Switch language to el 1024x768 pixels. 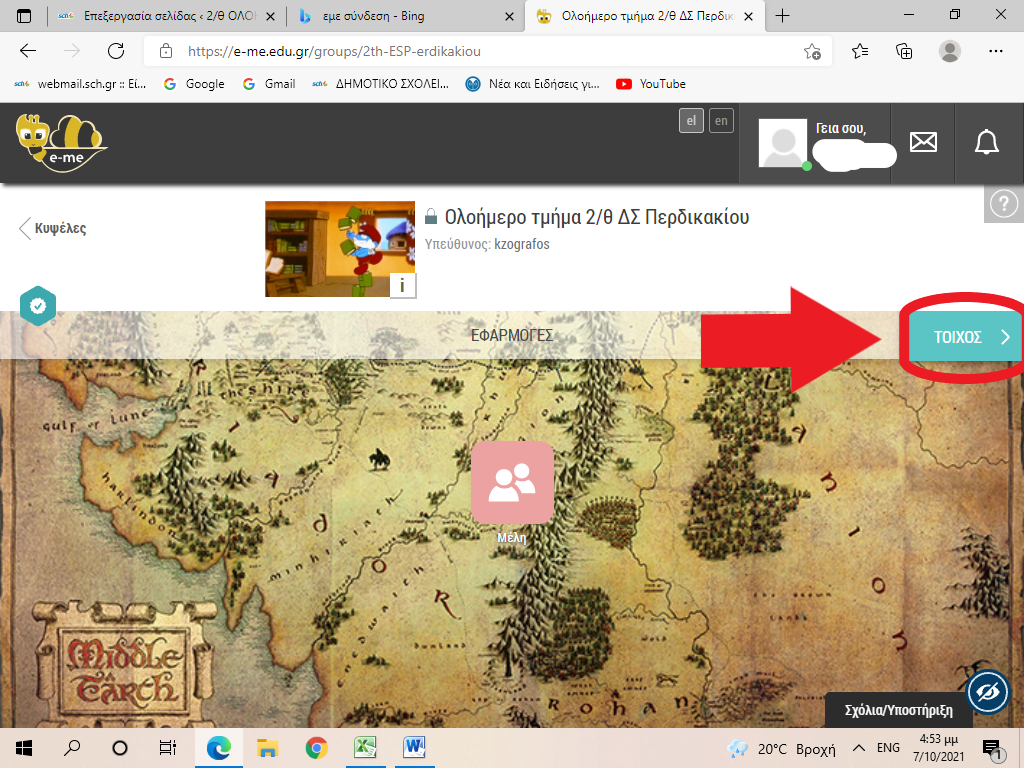tap(690, 121)
